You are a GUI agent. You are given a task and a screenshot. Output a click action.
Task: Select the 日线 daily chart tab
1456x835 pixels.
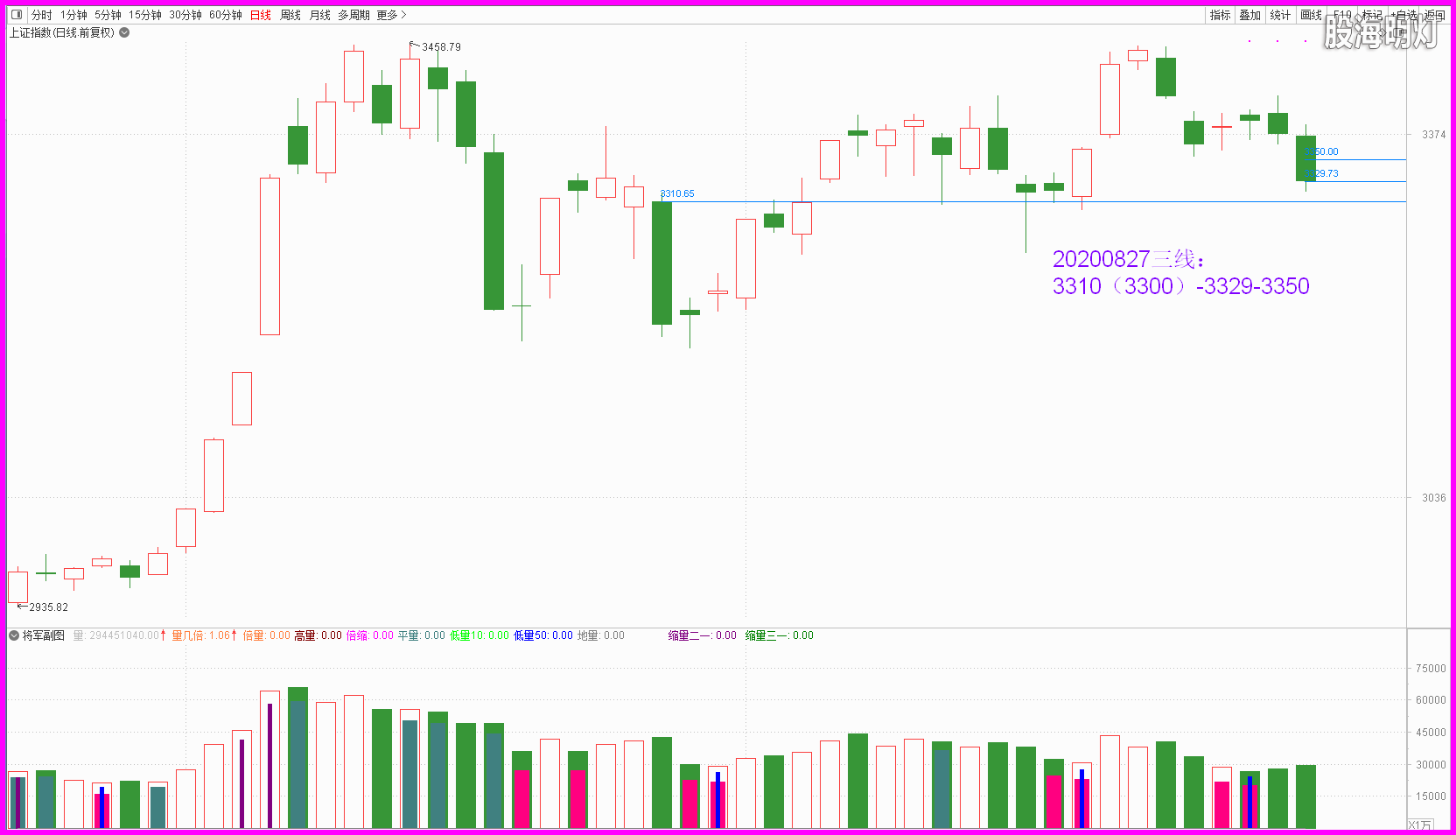[x=261, y=15]
